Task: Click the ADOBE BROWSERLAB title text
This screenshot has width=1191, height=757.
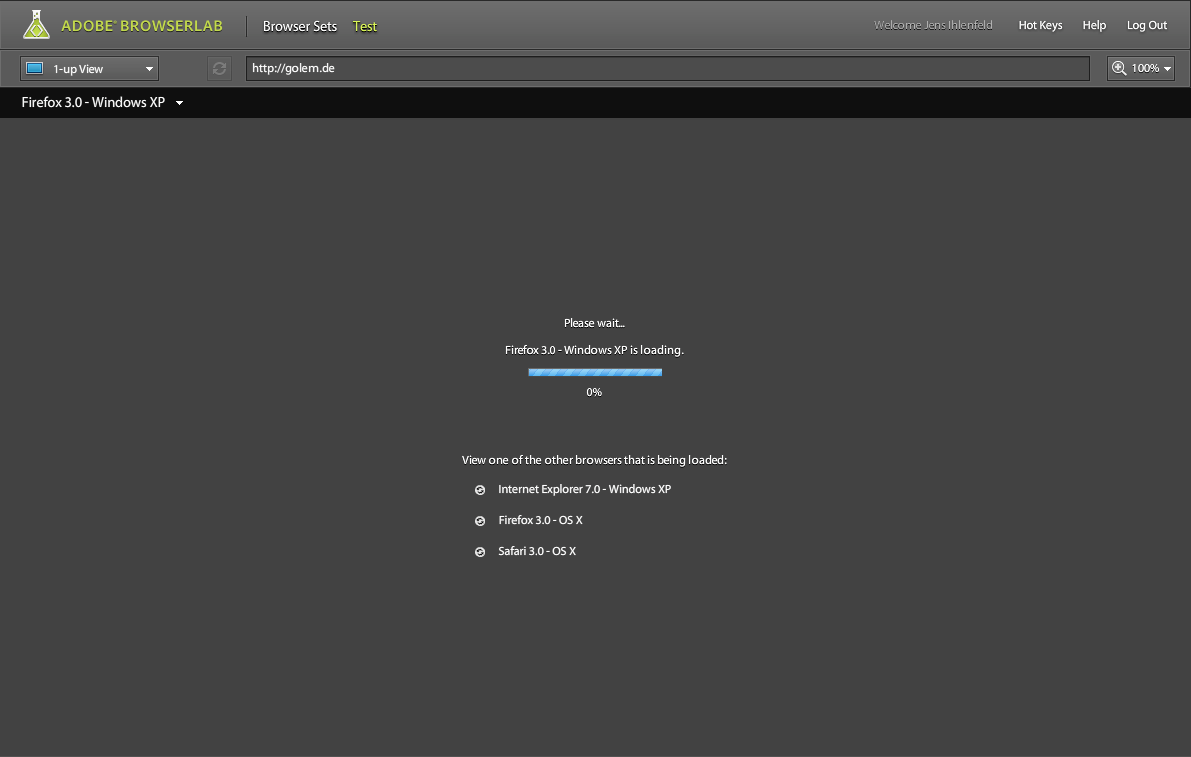Action: (142, 26)
